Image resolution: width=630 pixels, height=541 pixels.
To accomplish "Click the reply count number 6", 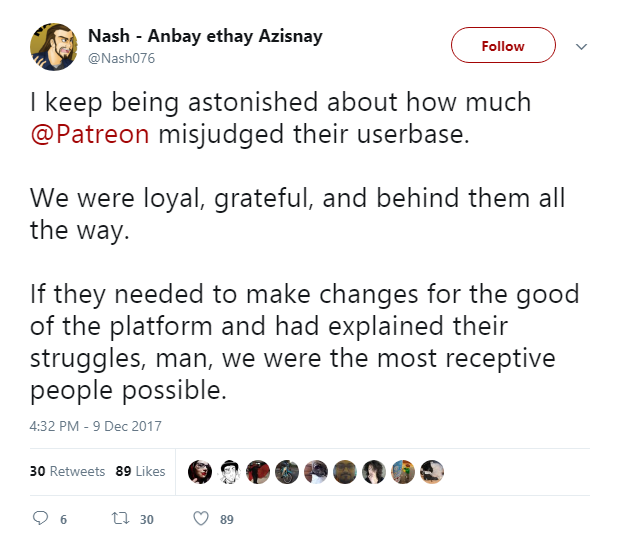I will pos(63,519).
